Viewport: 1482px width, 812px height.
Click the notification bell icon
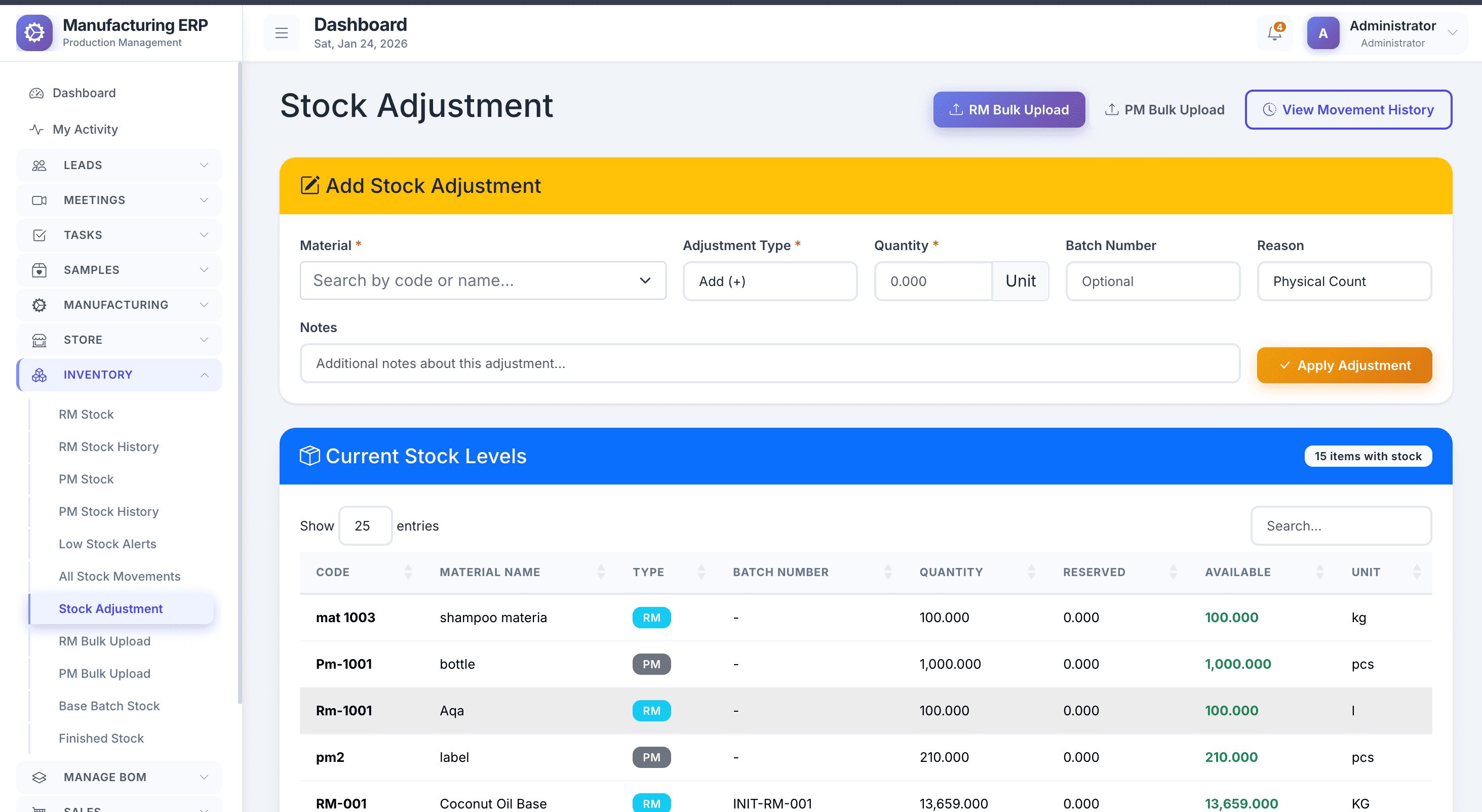tap(1274, 33)
